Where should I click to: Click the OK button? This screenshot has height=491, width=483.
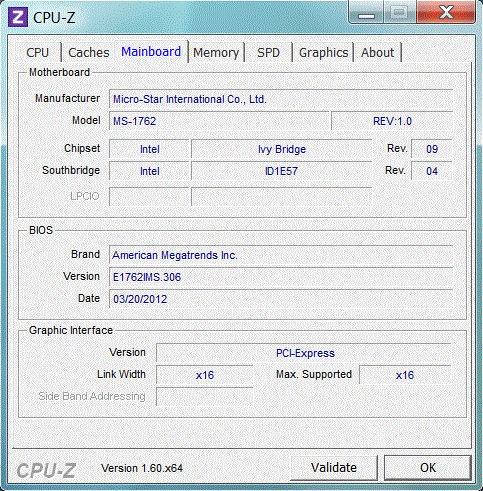(x=428, y=468)
